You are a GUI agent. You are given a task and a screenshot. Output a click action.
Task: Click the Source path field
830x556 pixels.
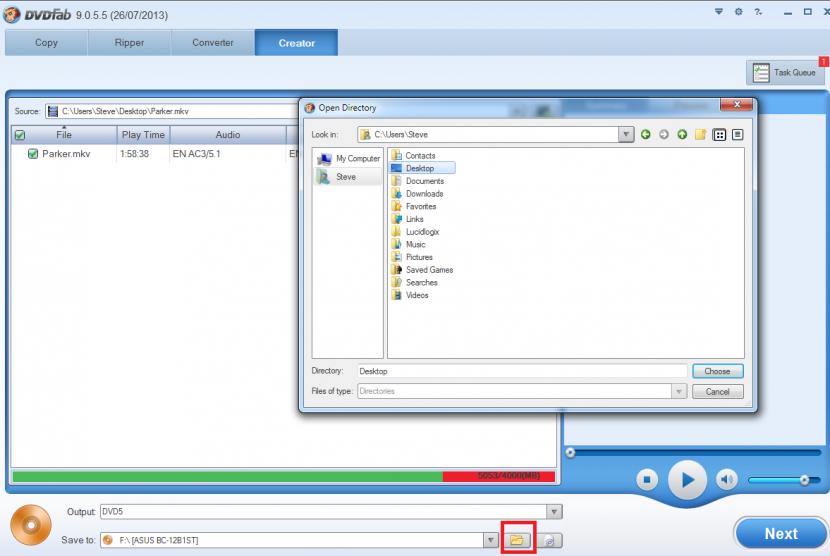(172, 111)
